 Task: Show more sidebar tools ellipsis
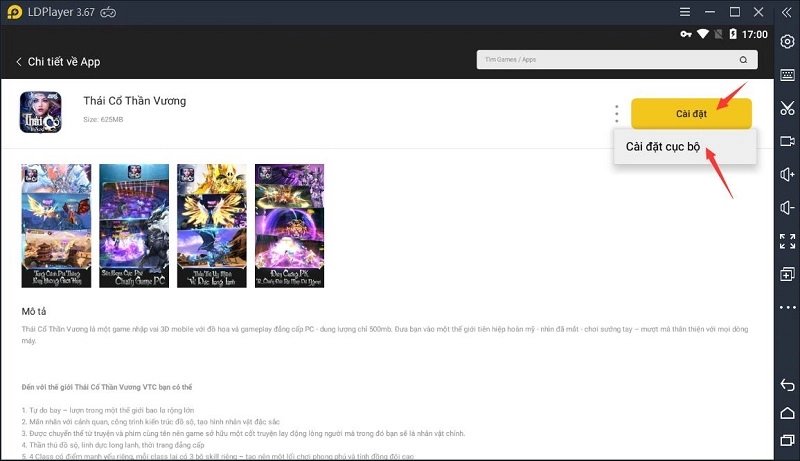(x=787, y=308)
